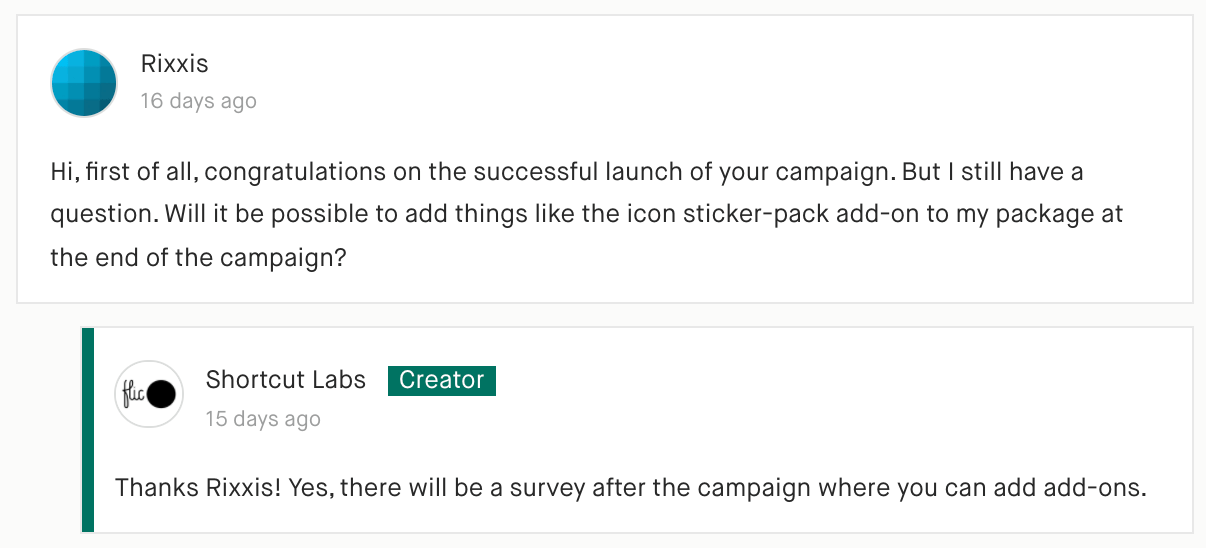Click the "15 days ago" reply timestamp
1206x548 pixels.
click(x=263, y=419)
